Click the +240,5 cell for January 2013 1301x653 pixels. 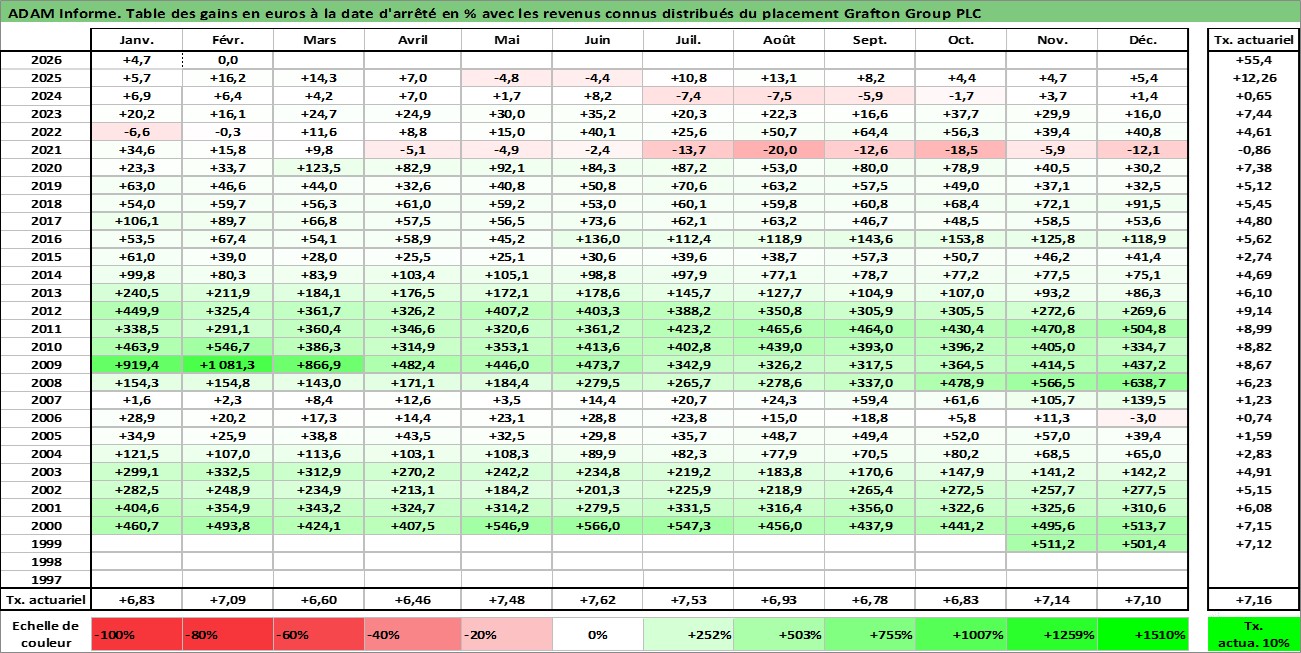[x=136, y=293]
